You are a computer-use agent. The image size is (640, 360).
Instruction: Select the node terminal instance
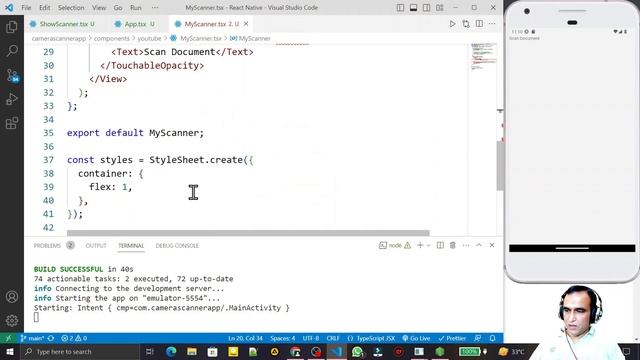[x=394, y=245]
